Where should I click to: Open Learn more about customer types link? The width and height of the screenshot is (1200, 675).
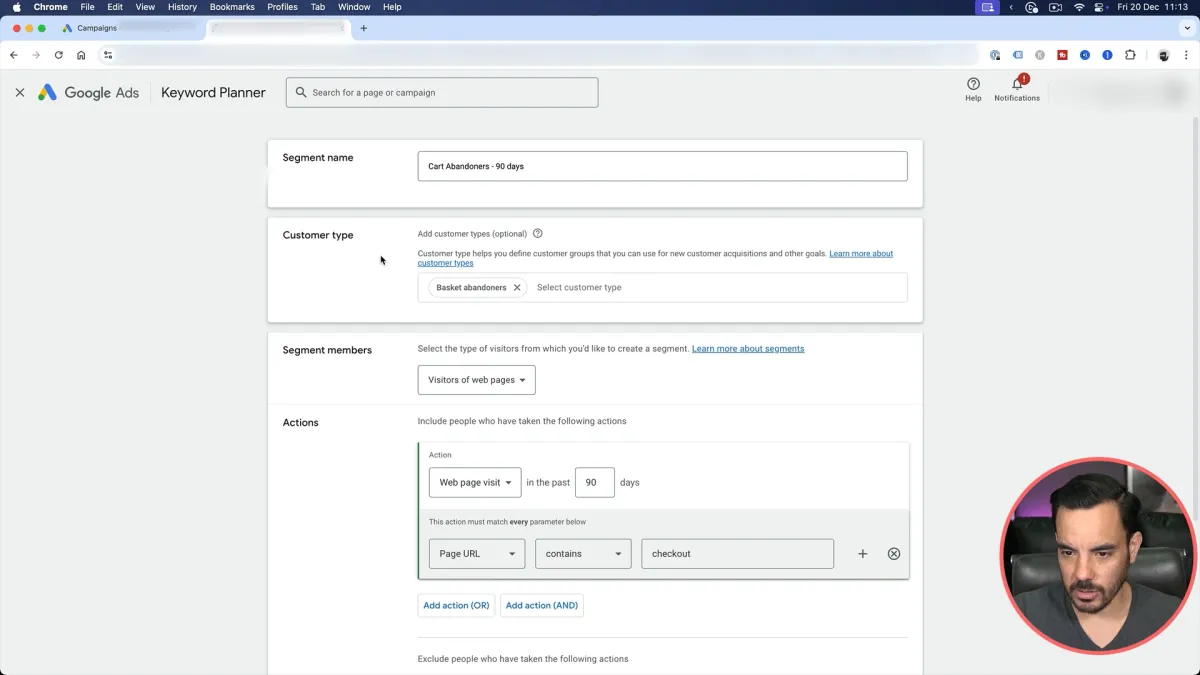point(655,259)
